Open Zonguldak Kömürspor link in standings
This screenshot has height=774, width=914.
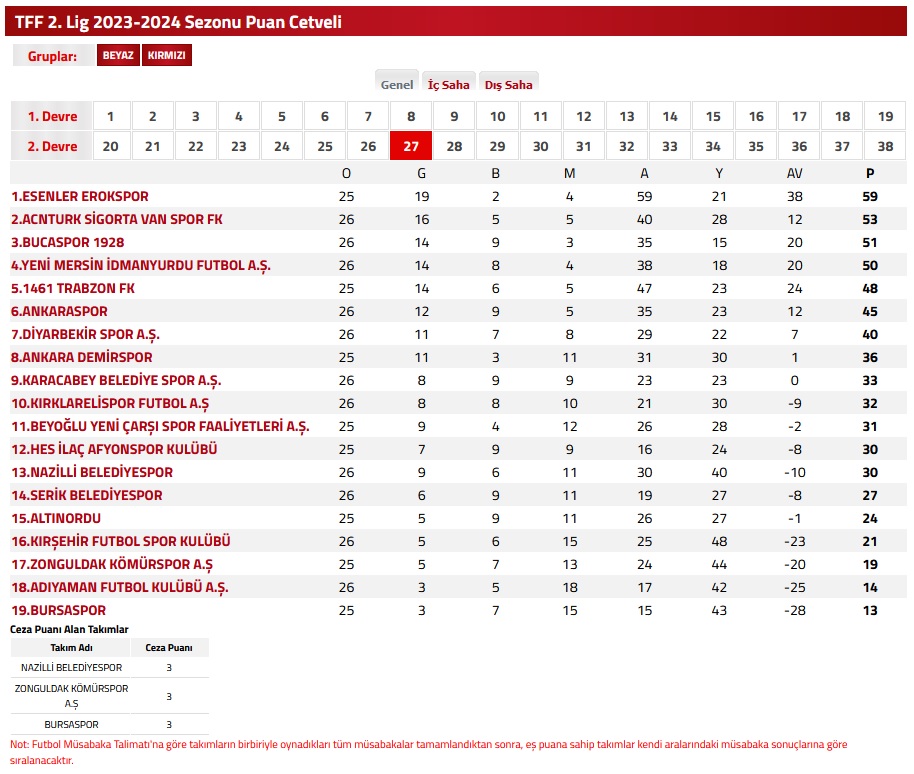[112, 565]
